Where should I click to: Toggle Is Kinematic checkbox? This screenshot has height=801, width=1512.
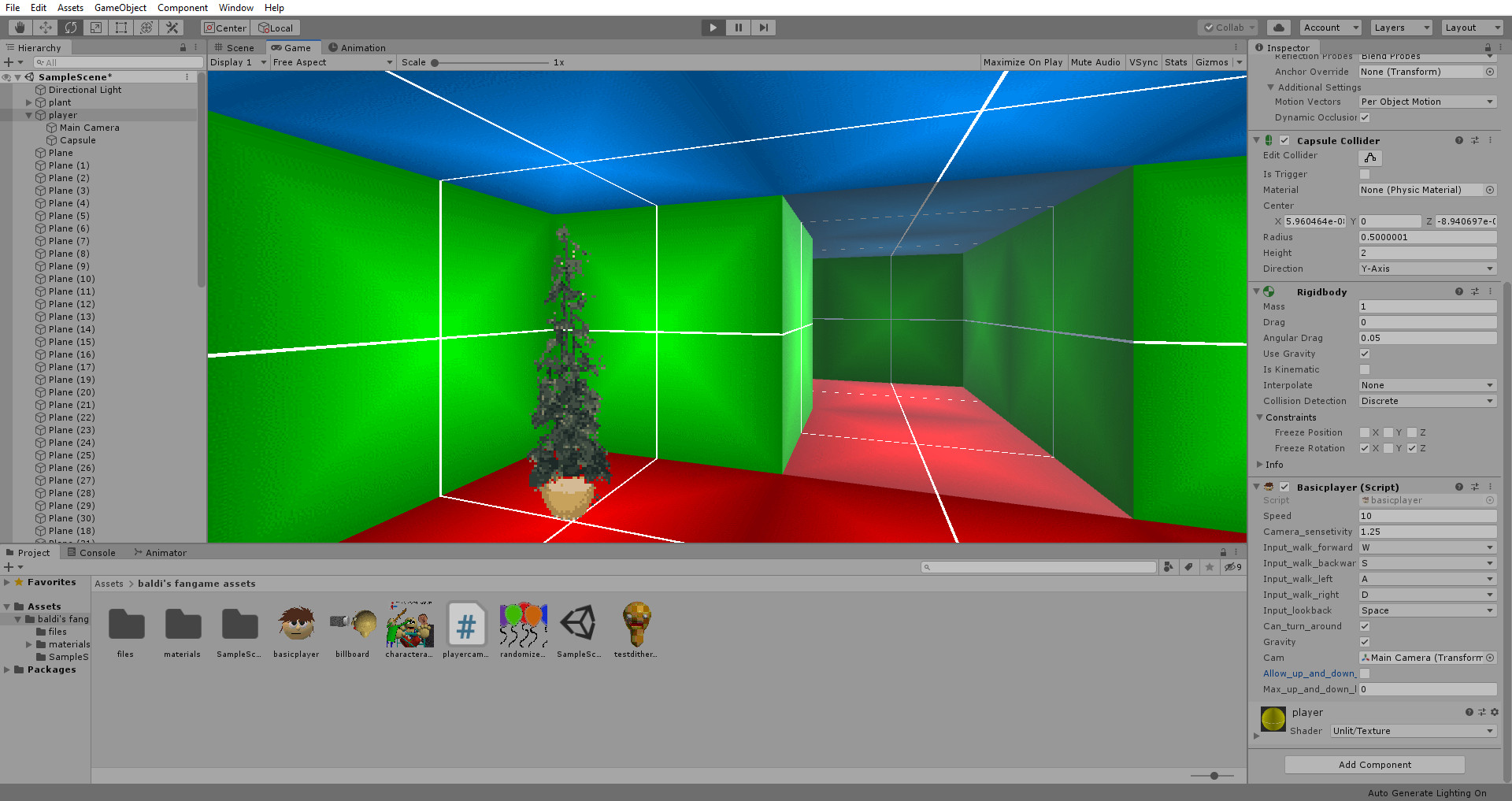(1365, 369)
